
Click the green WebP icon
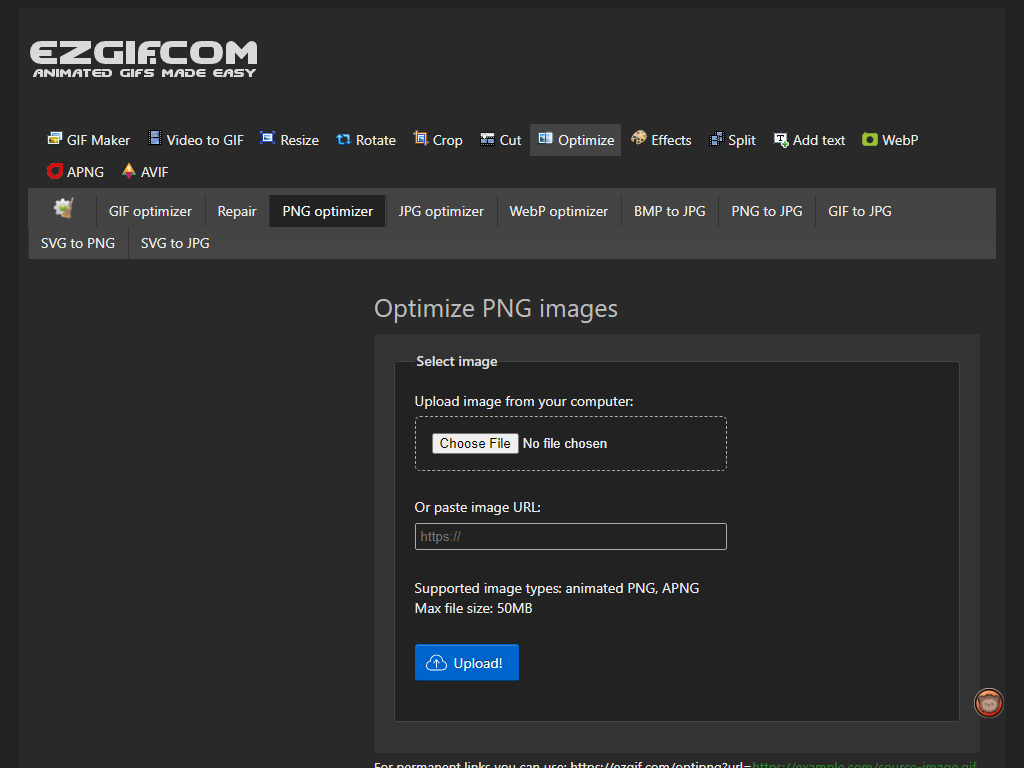click(870, 139)
